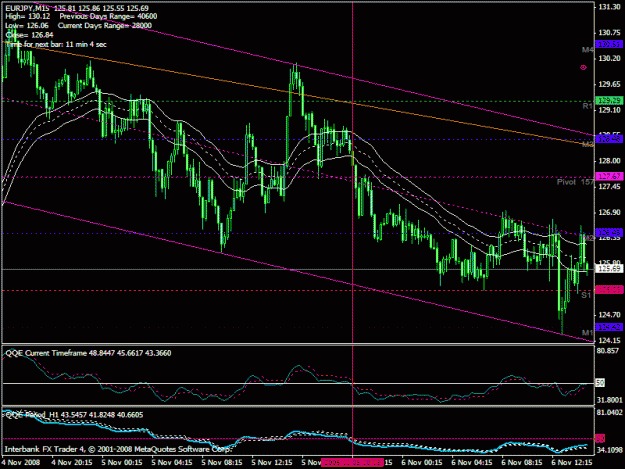The width and height of the screenshot is (625, 469).
Task: Select the S1 support level label
Action: click(x=586, y=295)
